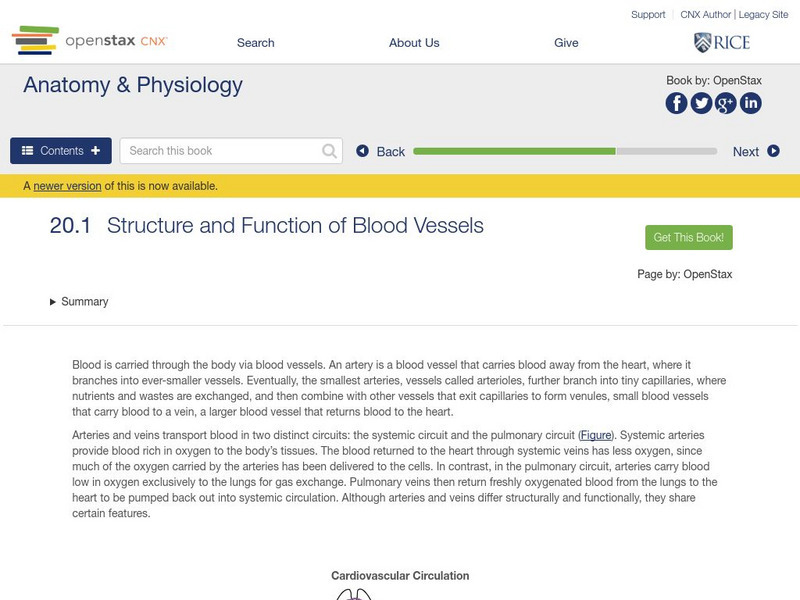This screenshot has height=600, width=800.
Task: Open the Give menu item
Action: 566,43
